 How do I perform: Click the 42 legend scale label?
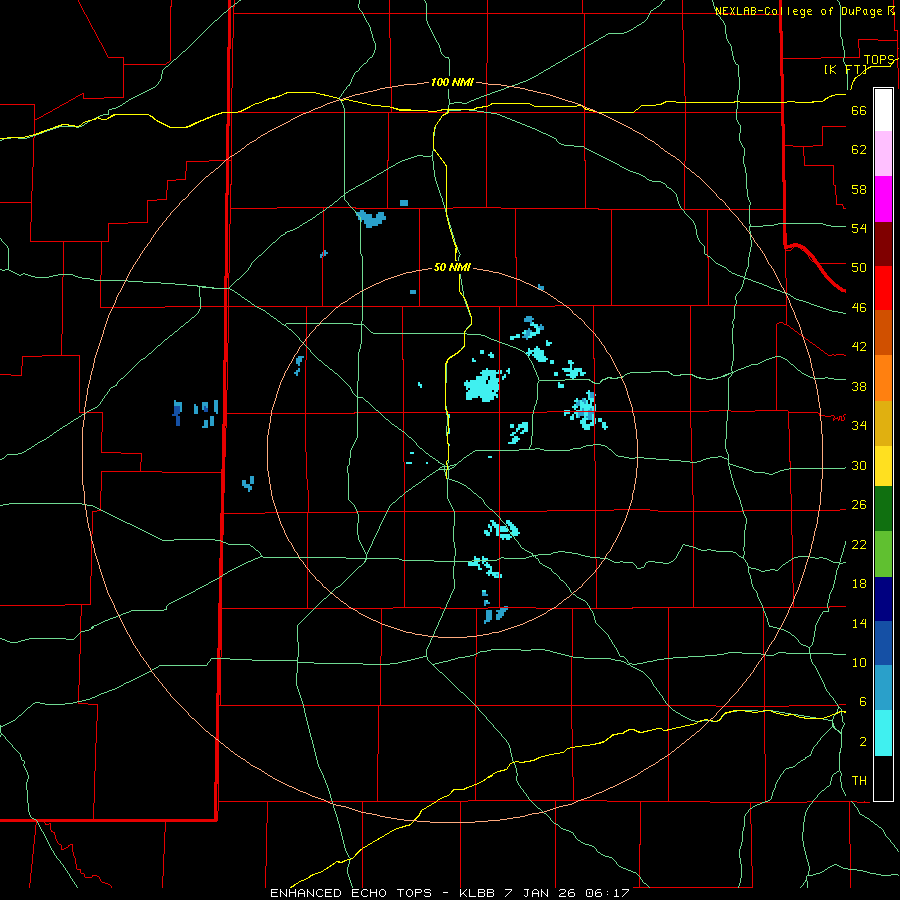click(859, 347)
